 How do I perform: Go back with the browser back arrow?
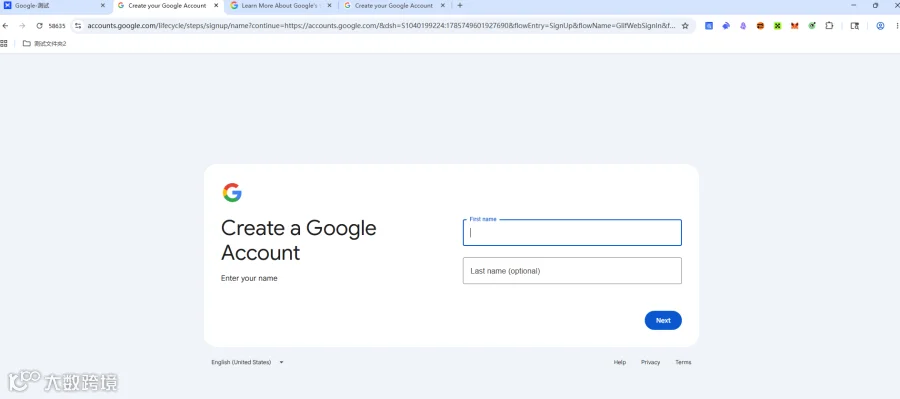[x=6, y=26]
